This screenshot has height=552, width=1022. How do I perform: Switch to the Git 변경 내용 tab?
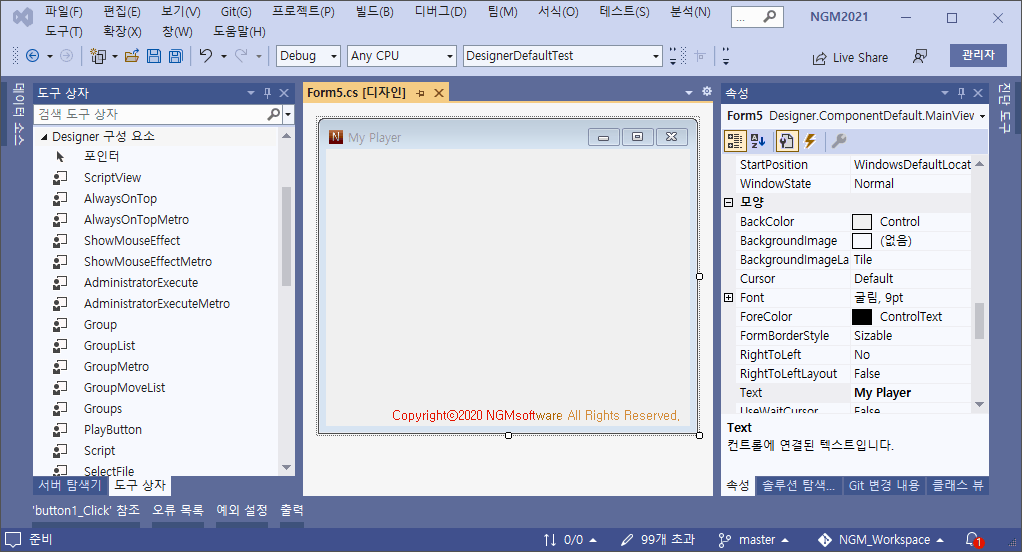884,486
